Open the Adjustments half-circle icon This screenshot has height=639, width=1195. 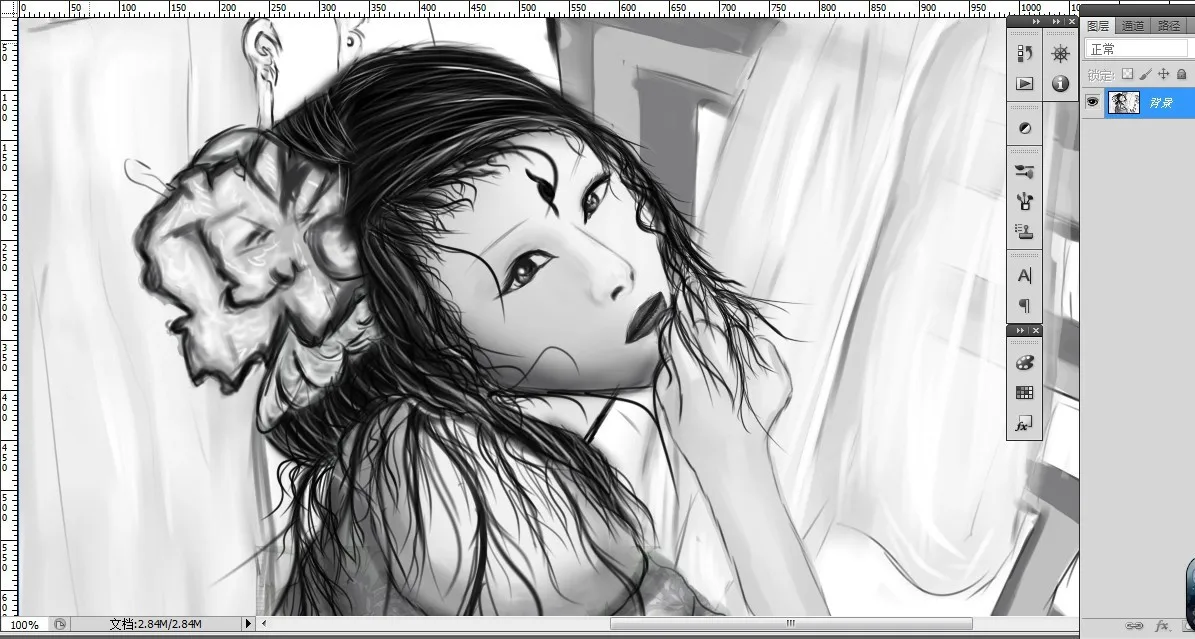coord(1024,128)
